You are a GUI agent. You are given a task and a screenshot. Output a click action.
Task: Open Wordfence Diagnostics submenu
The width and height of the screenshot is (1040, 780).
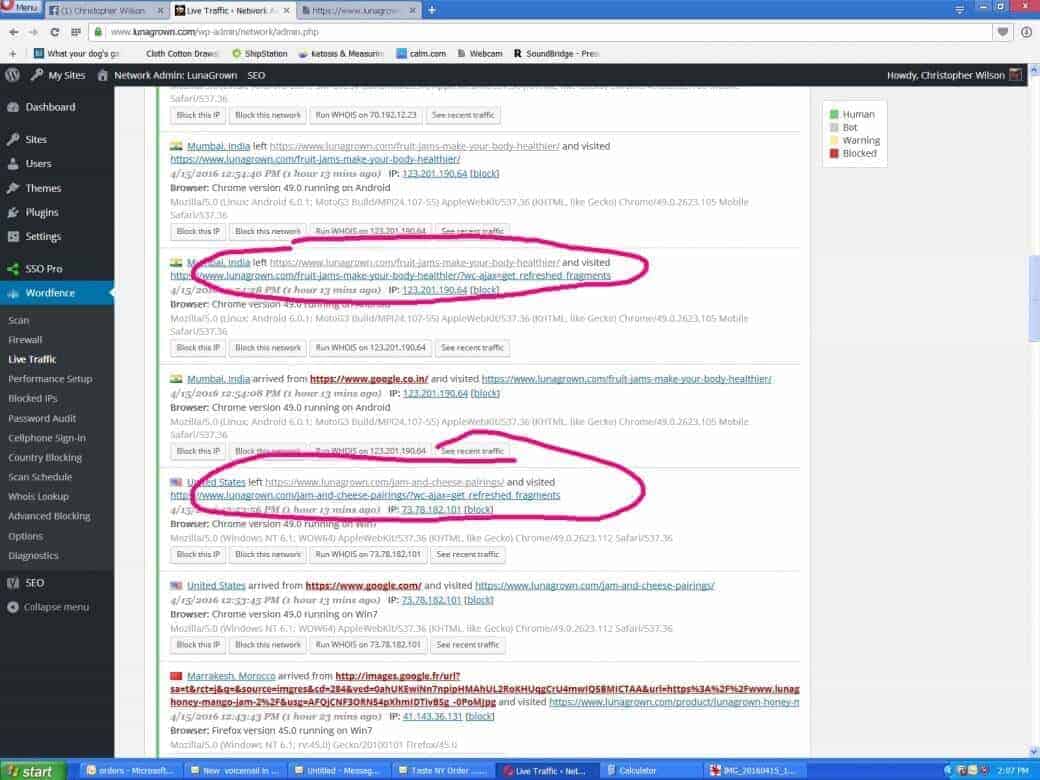pos(33,555)
